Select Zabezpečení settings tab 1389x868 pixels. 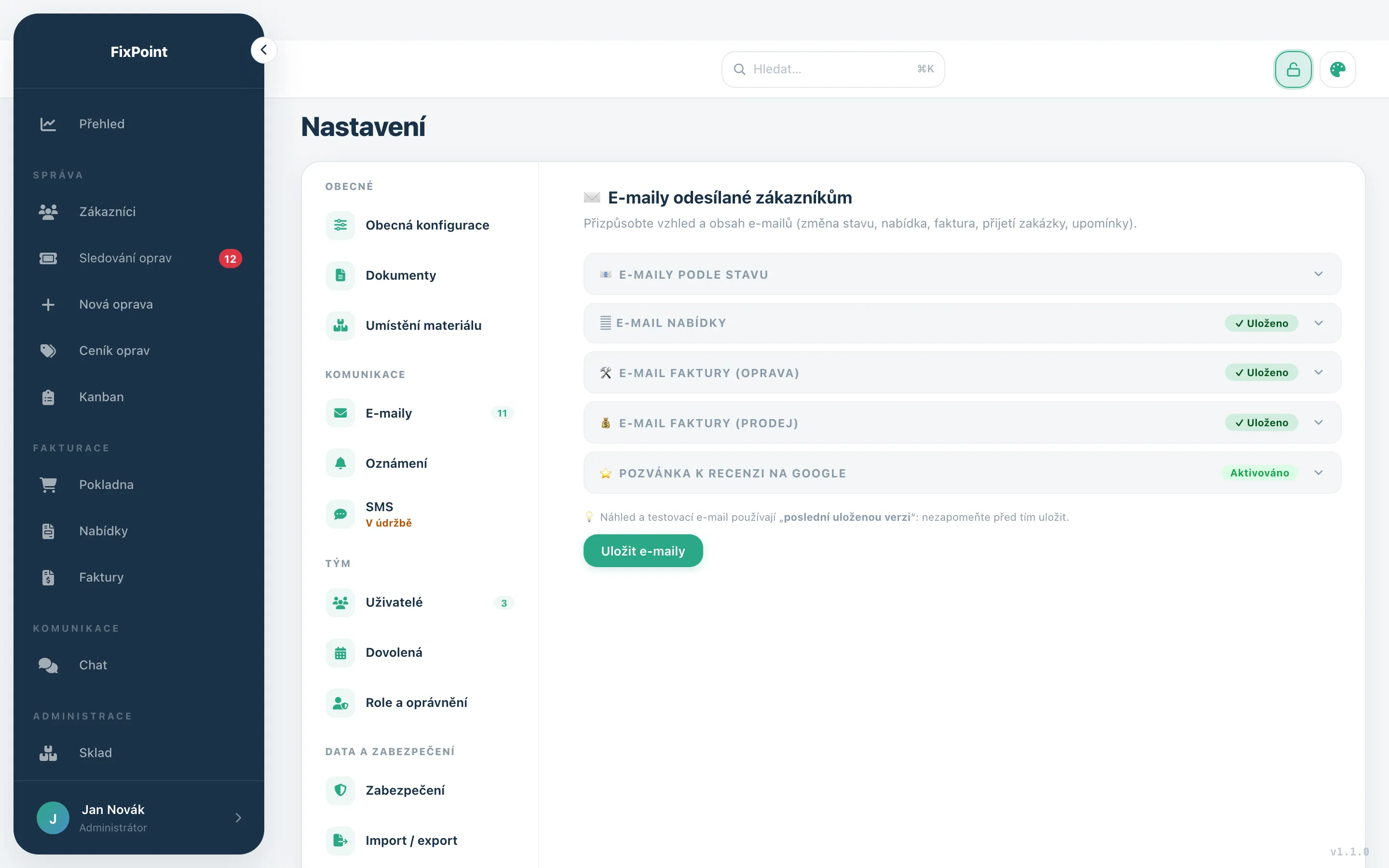(420, 790)
